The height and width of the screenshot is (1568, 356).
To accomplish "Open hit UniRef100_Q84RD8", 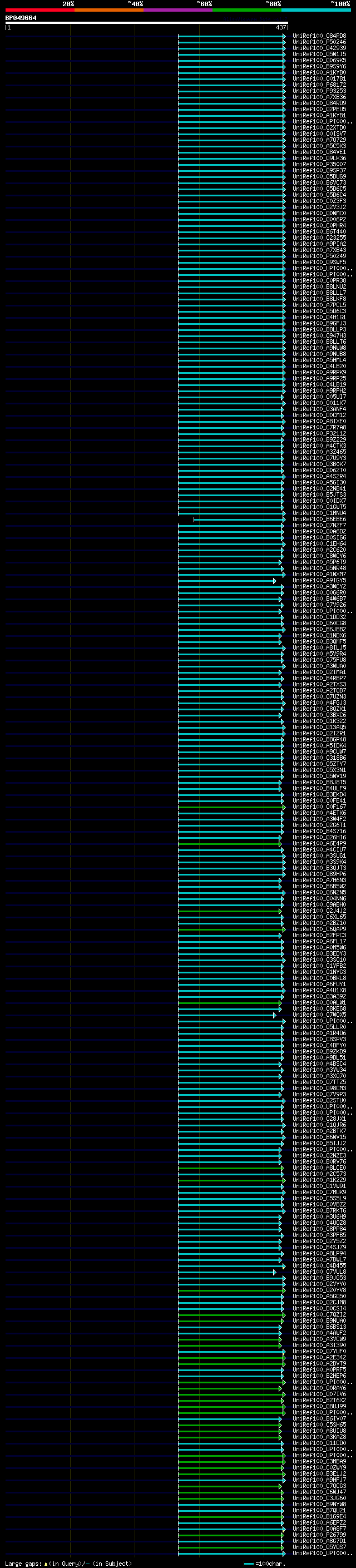I will [x=319, y=36].
